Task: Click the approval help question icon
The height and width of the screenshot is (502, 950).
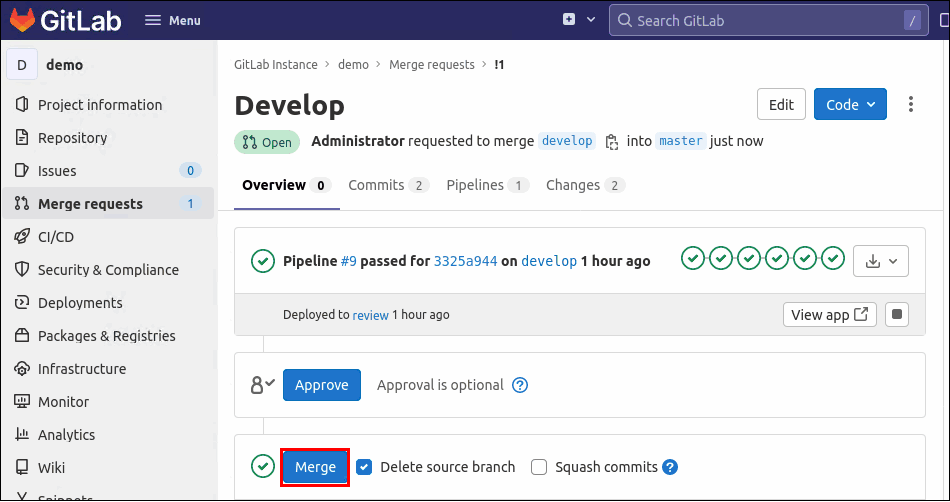Action: [x=520, y=385]
